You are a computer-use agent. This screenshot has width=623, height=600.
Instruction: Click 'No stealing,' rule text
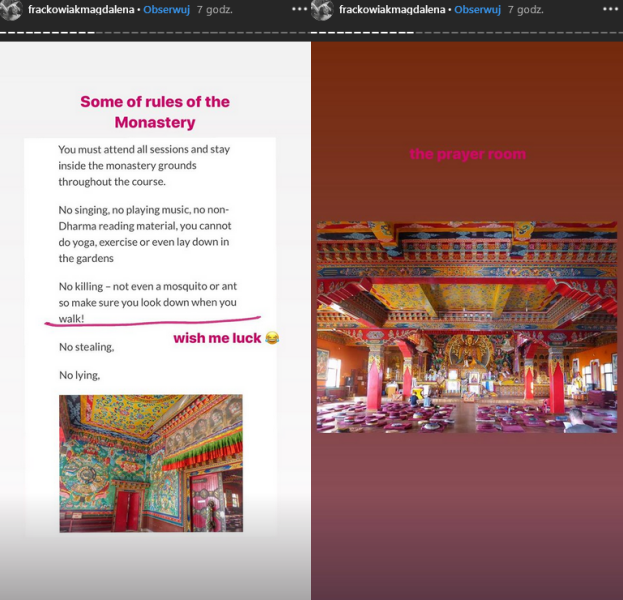87,347
